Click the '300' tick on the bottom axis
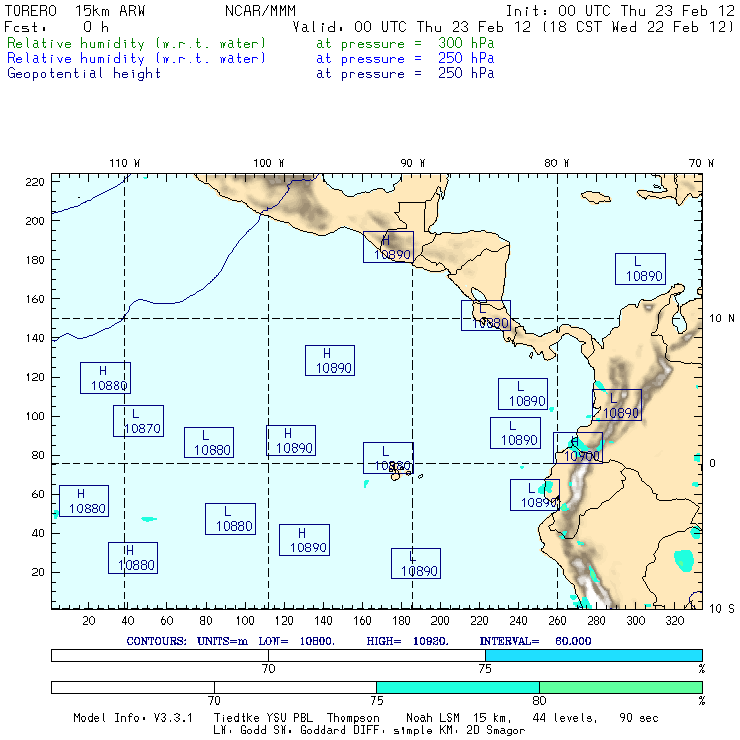Image resolution: width=740 pixels, height=740 pixels. (x=635, y=621)
